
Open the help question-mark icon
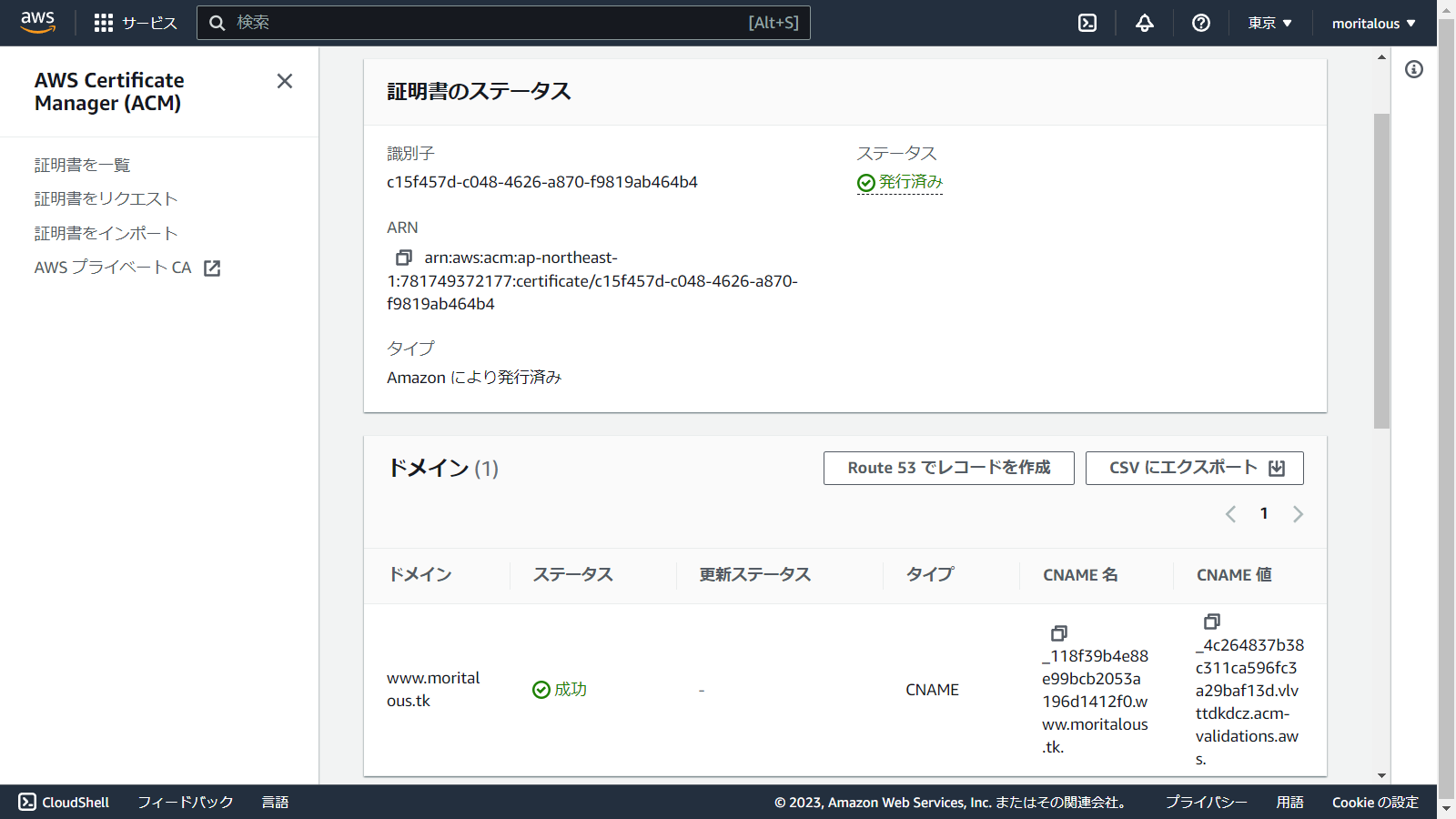pos(1200,23)
